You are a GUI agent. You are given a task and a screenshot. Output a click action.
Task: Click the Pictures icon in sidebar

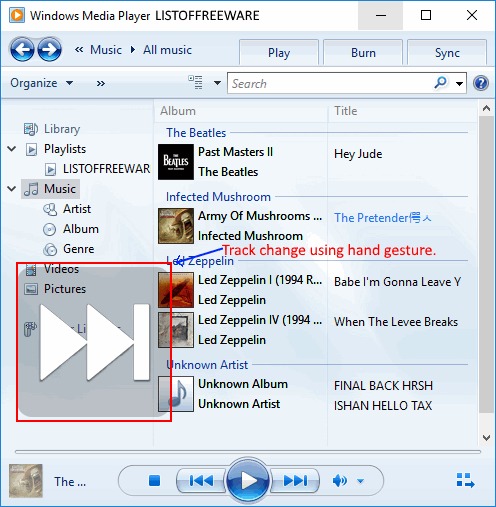tap(31, 289)
